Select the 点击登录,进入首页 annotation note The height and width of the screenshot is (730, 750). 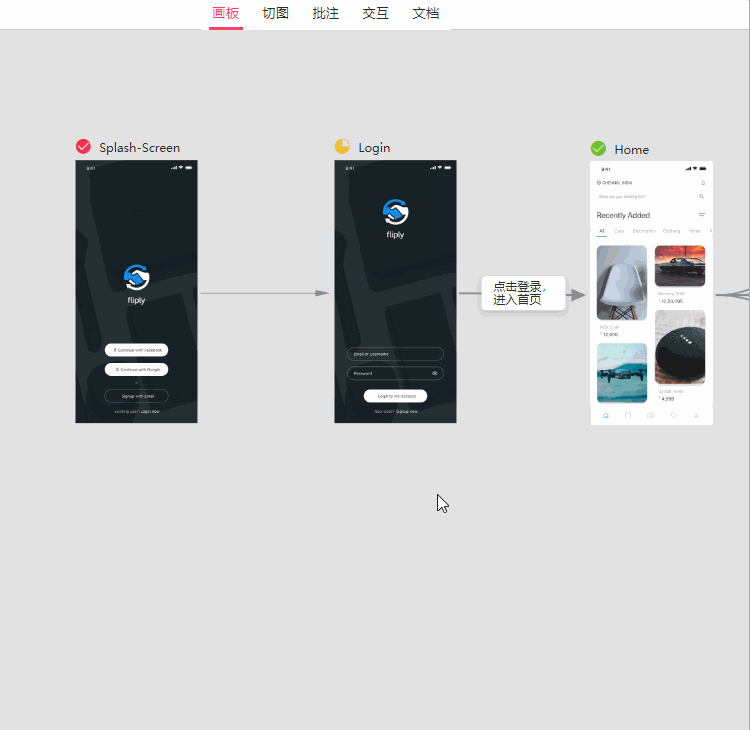click(x=523, y=294)
